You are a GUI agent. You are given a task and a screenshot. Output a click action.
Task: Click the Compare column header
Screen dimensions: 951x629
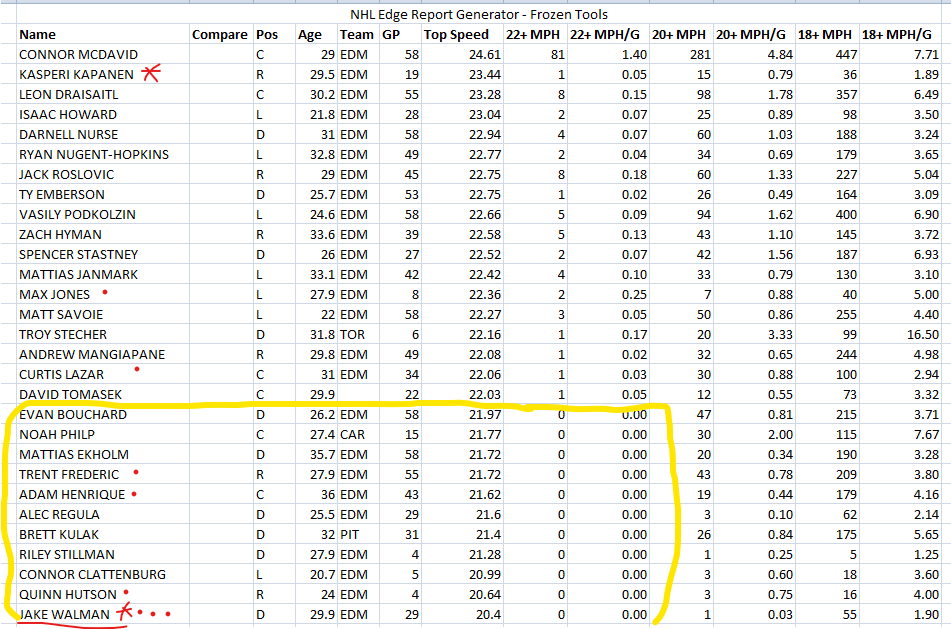pyautogui.click(x=219, y=34)
